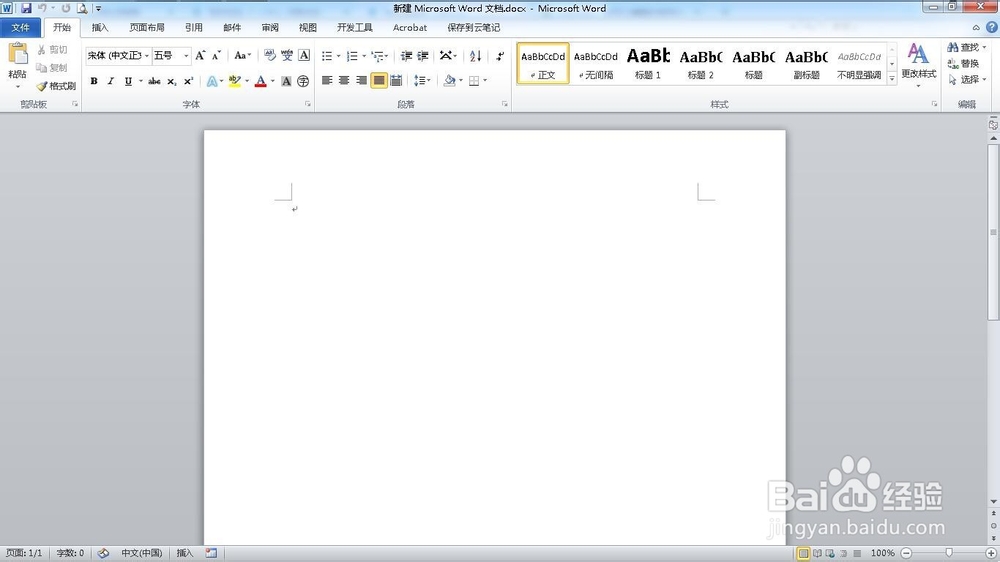
Task: Open the 文件 (File) tab
Action: click(20, 27)
